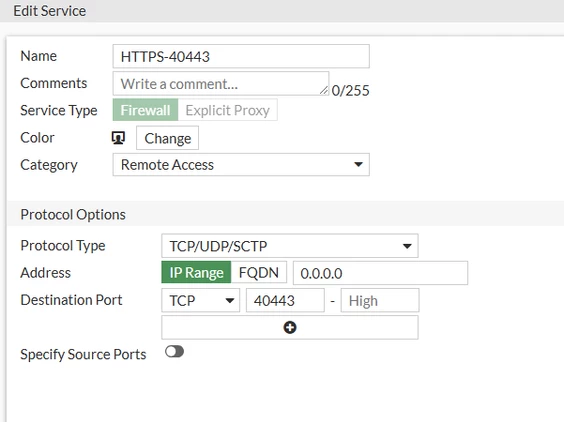Click the monitor color icon
The width and height of the screenshot is (564, 422).
[x=118, y=138]
